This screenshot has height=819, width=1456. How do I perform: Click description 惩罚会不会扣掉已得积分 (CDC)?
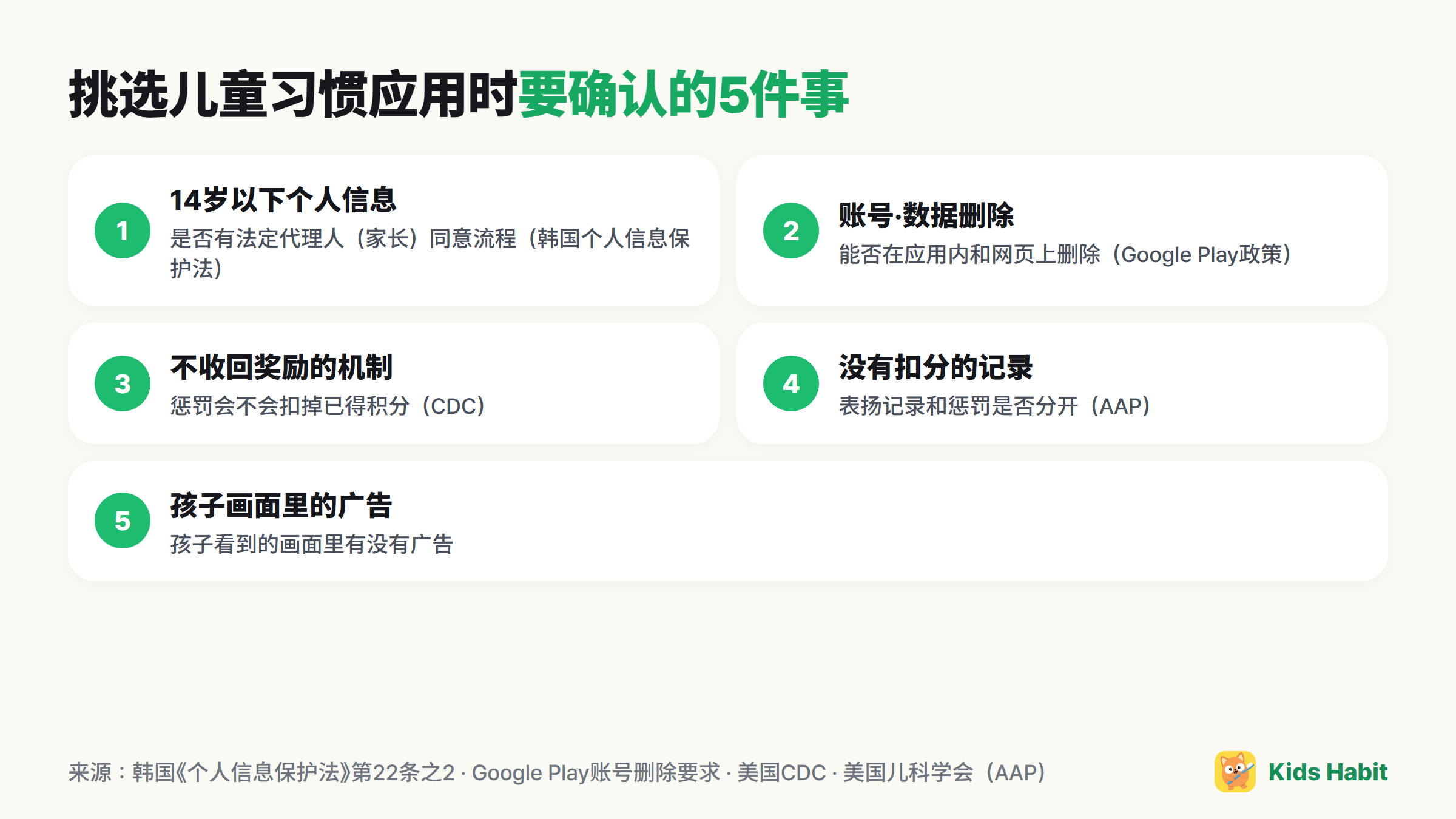pyautogui.click(x=328, y=406)
